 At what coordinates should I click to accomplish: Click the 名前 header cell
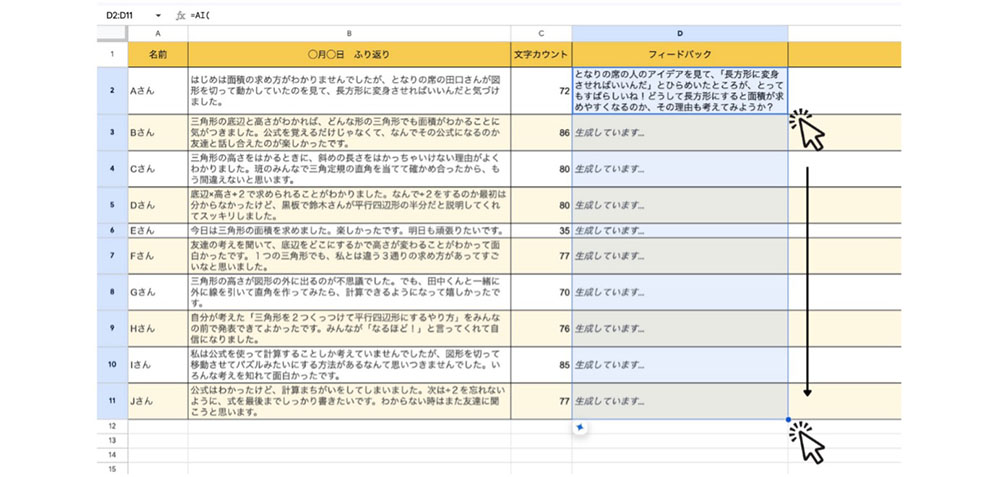[158, 54]
